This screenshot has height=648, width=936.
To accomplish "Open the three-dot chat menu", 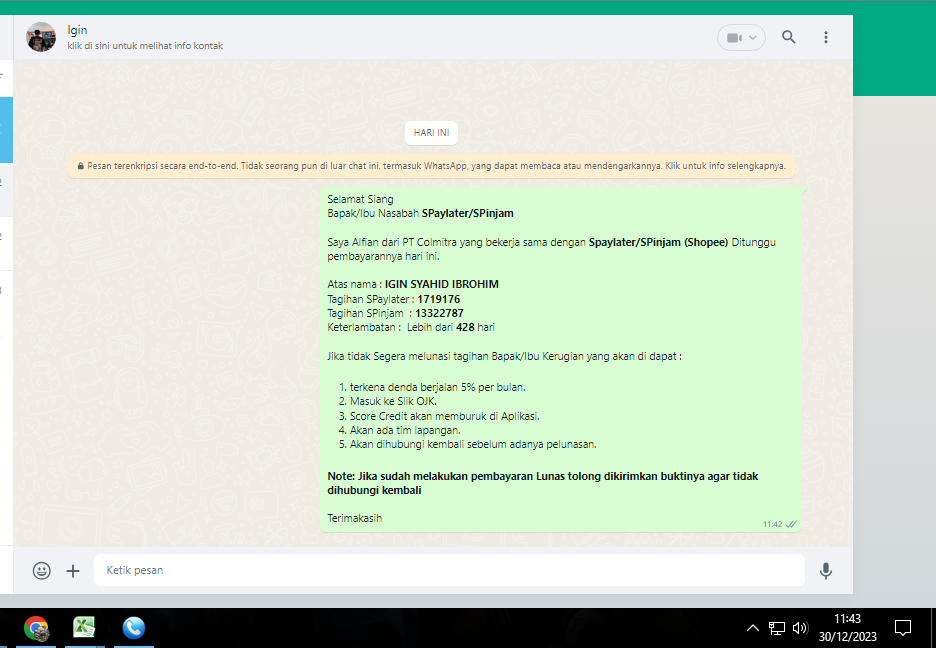I will (826, 37).
